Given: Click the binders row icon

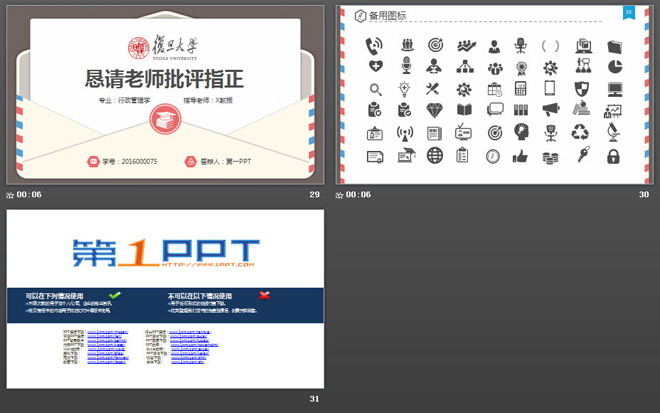Looking at the screenshot, I should tap(521, 110).
